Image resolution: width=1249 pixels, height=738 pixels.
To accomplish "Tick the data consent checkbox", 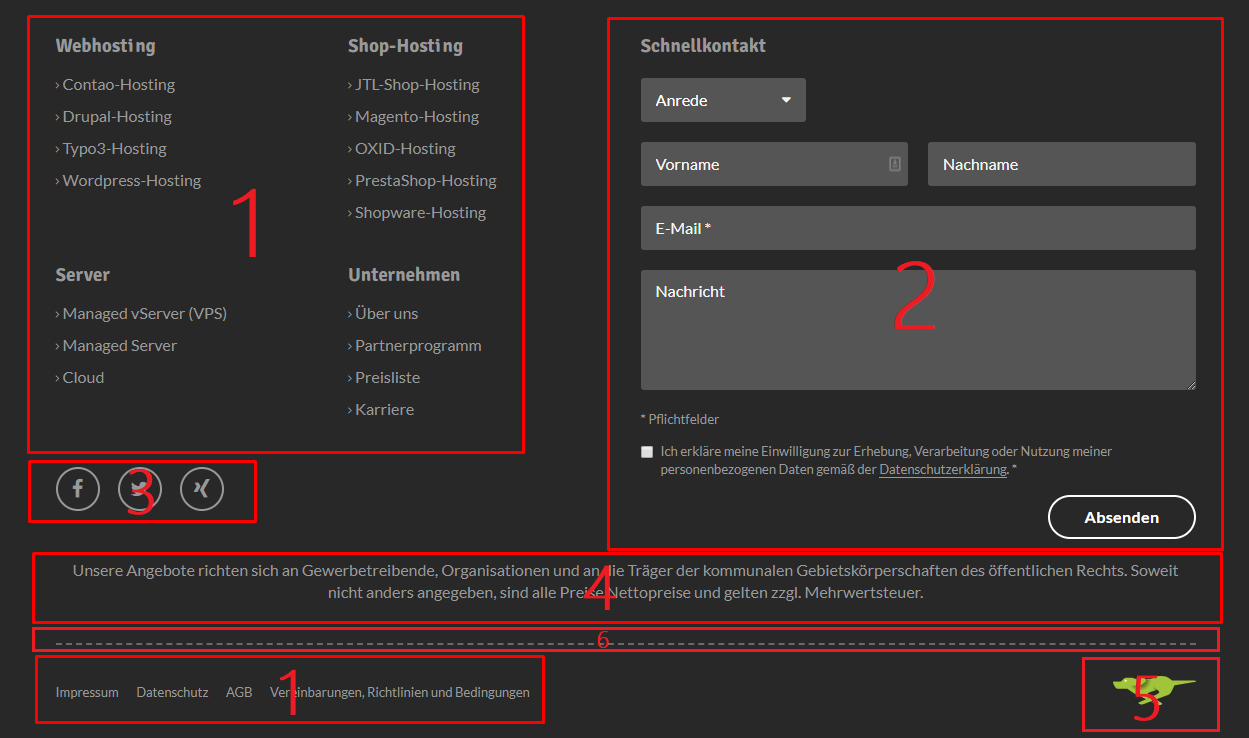I will coord(647,452).
